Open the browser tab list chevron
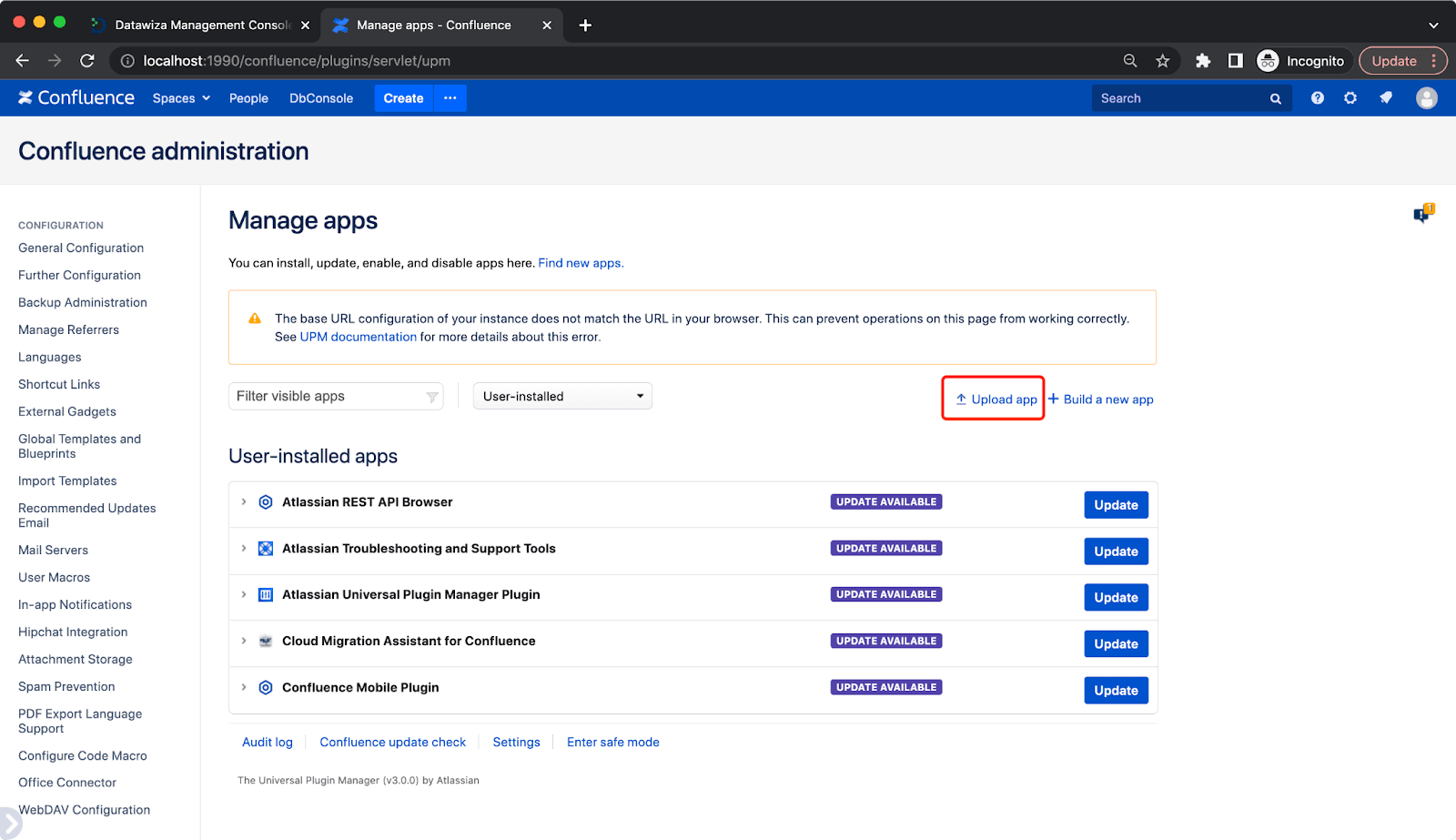Viewport: 1456px width, 840px height. pos(1433,25)
